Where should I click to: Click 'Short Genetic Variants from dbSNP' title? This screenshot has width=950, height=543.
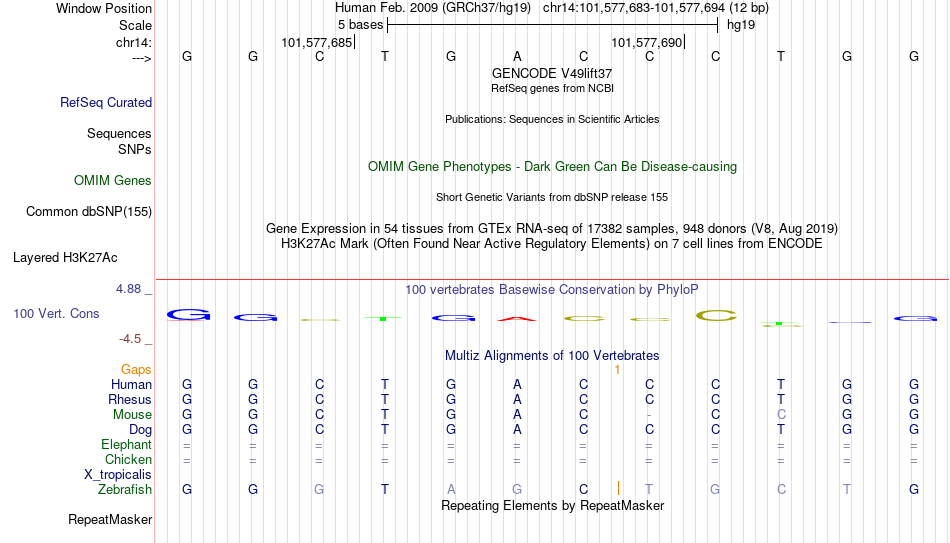click(x=552, y=198)
